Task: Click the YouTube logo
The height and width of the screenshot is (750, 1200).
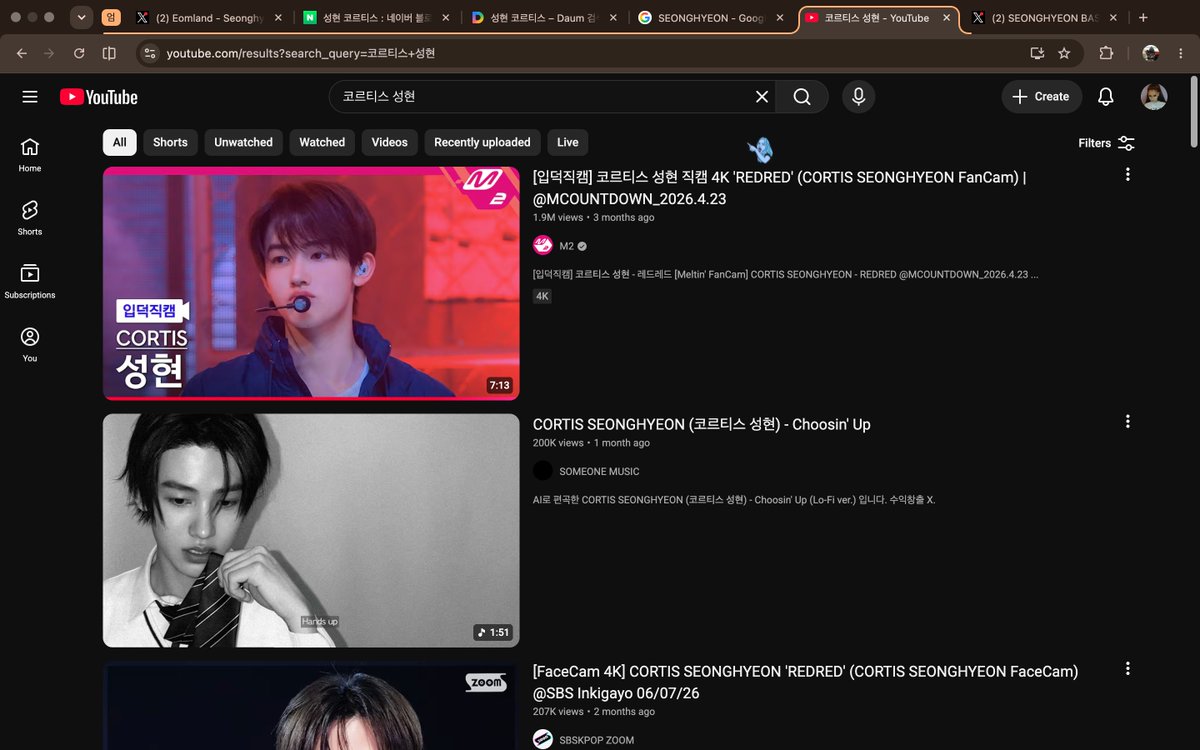Action: (x=99, y=97)
